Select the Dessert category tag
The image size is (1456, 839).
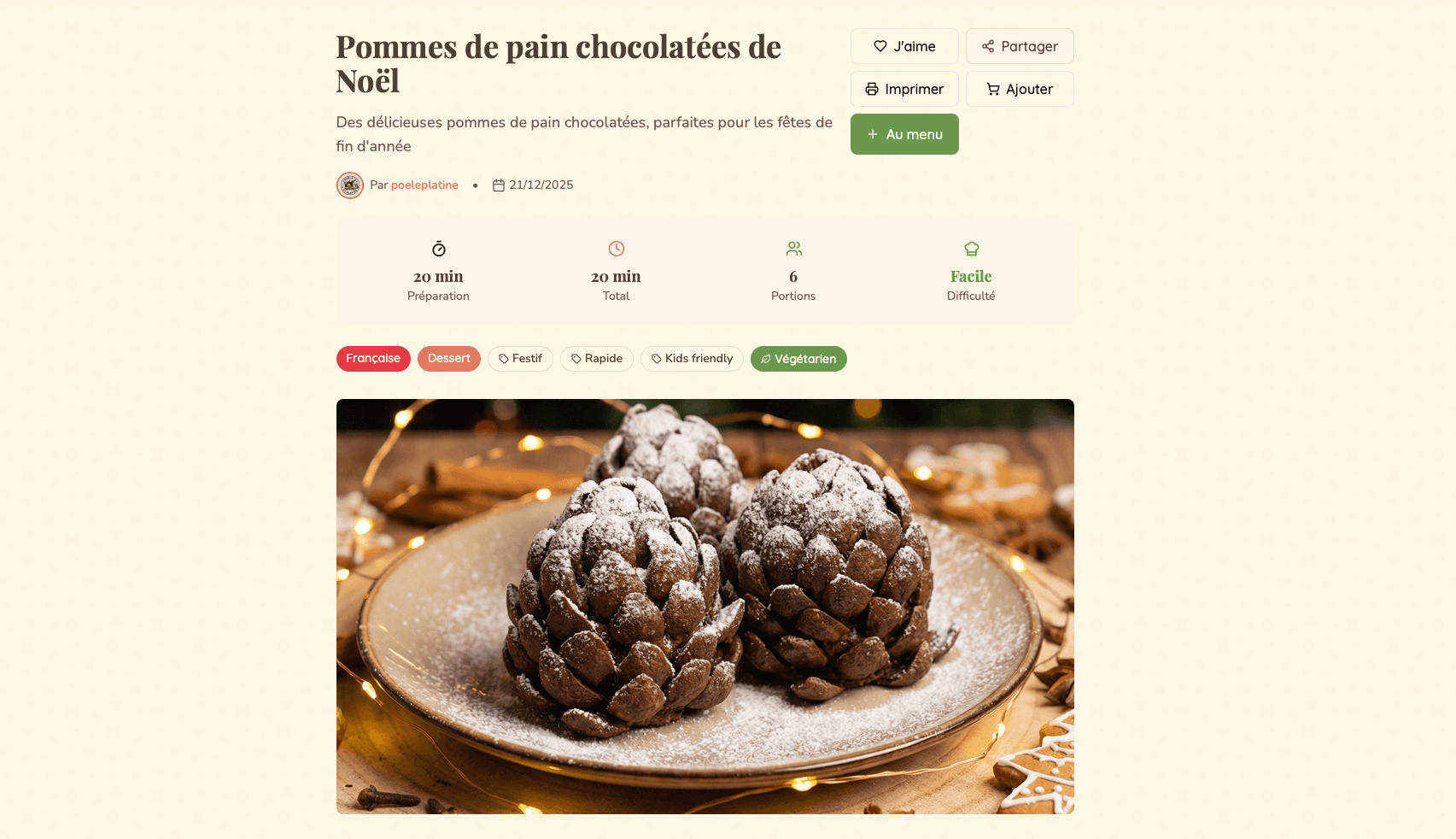pyautogui.click(x=449, y=359)
